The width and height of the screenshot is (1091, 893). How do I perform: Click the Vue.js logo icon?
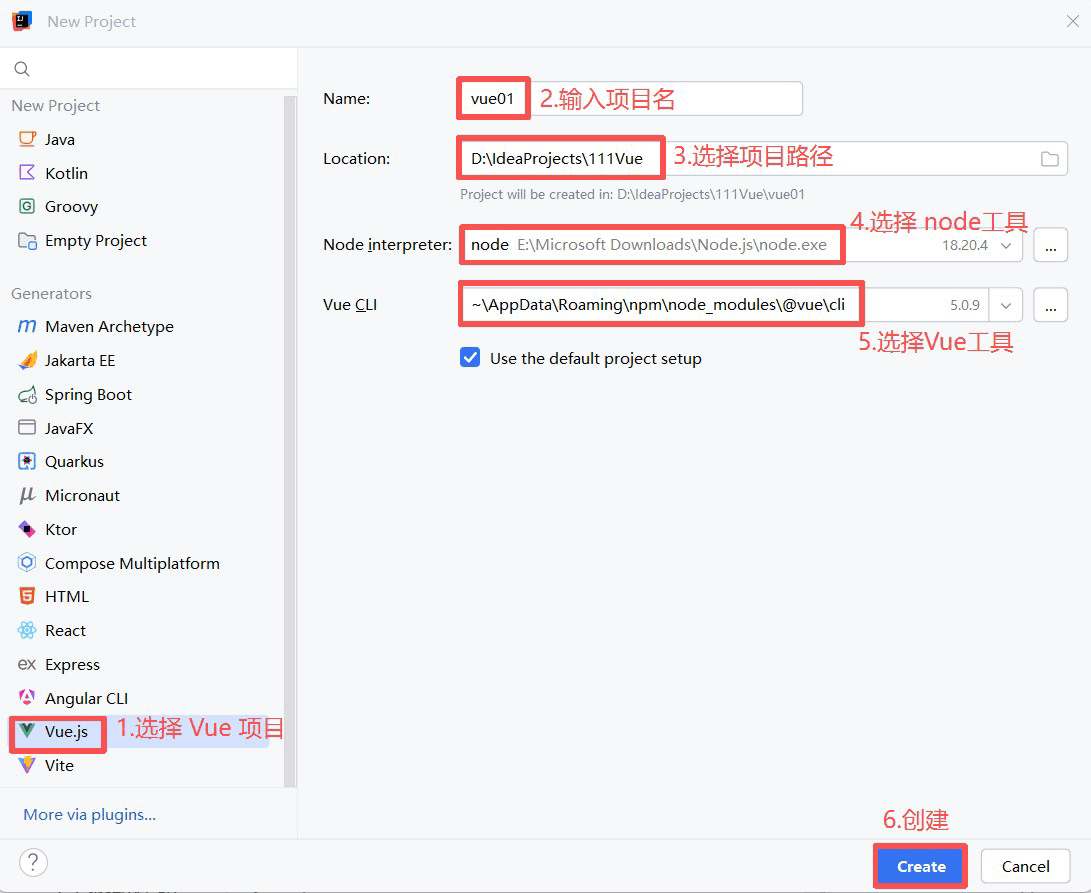(x=27, y=731)
